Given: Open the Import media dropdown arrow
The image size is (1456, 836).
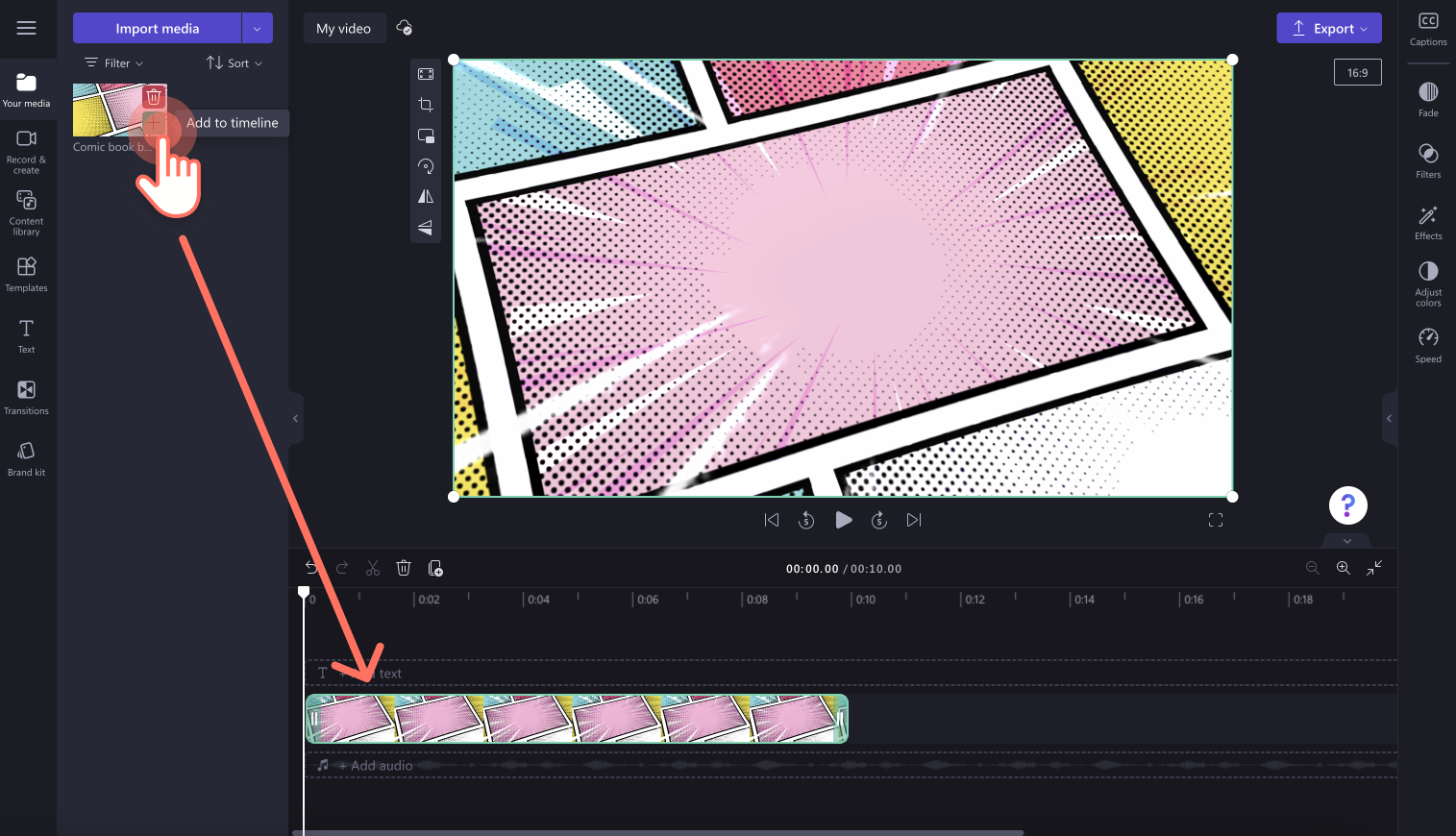Looking at the screenshot, I should pos(257,28).
